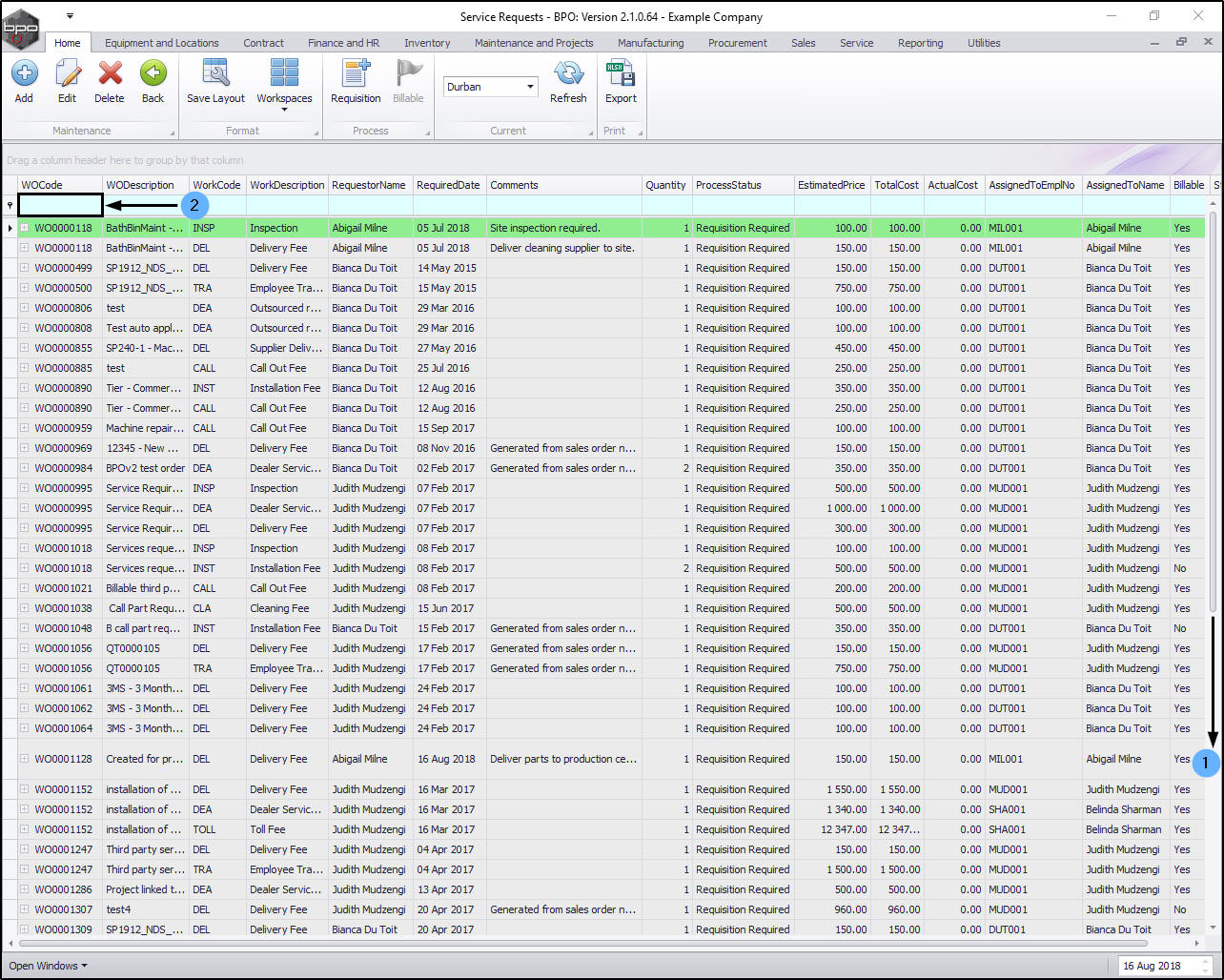This screenshot has height=980, width=1224.
Task: Open the Maintenance group dialog launcher
Action: pos(173,133)
